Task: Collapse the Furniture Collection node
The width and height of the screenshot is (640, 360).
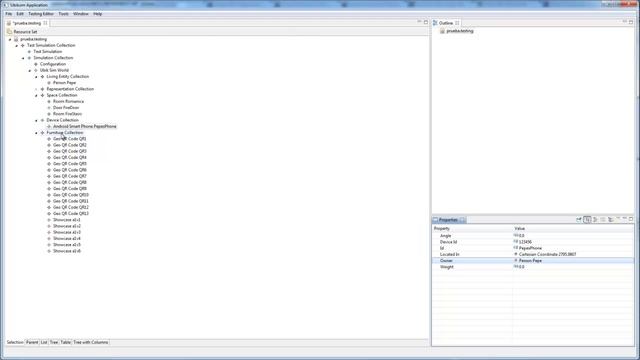Action: (x=36, y=133)
